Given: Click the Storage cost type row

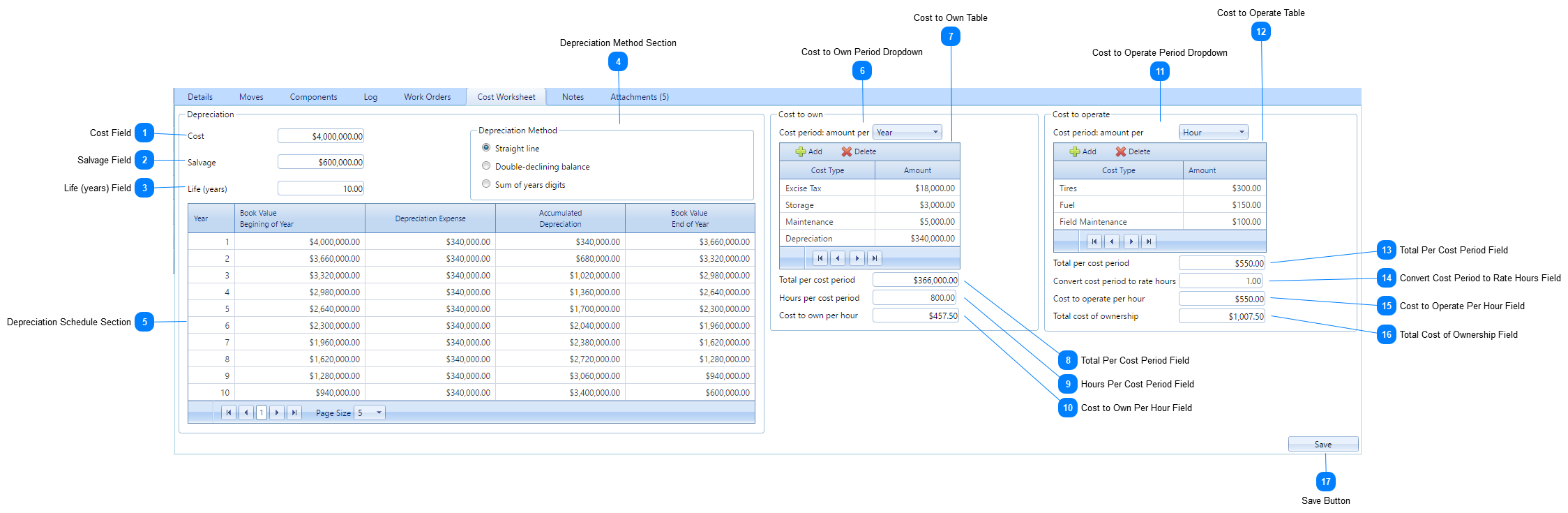Looking at the screenshot, I should [x=869, y=205].
